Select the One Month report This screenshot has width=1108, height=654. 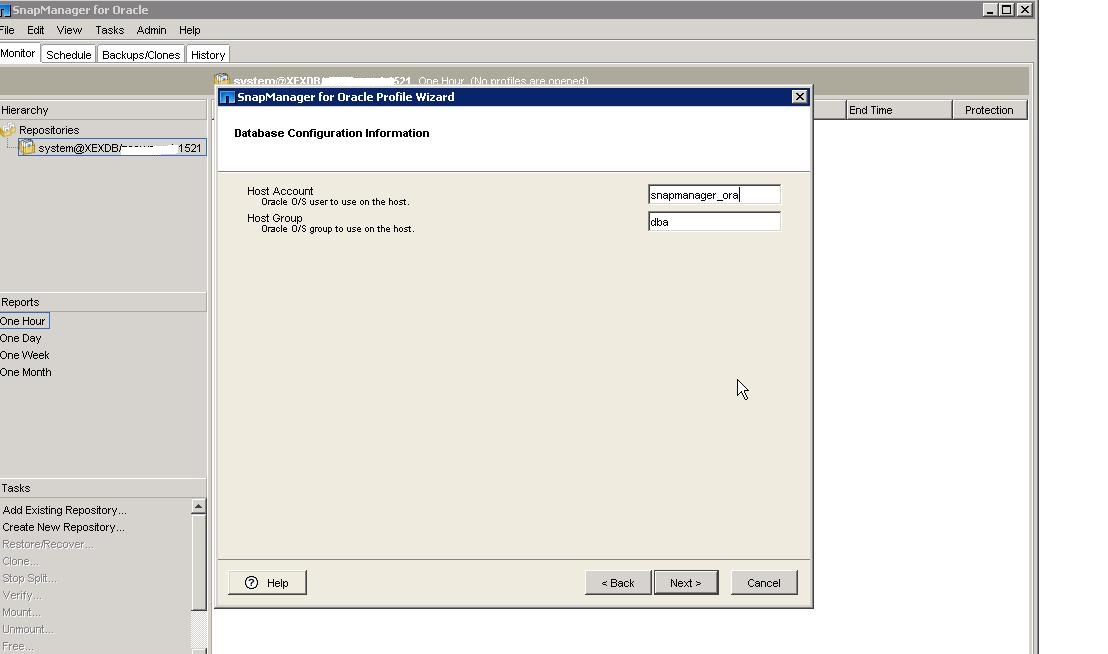(26, 372)
